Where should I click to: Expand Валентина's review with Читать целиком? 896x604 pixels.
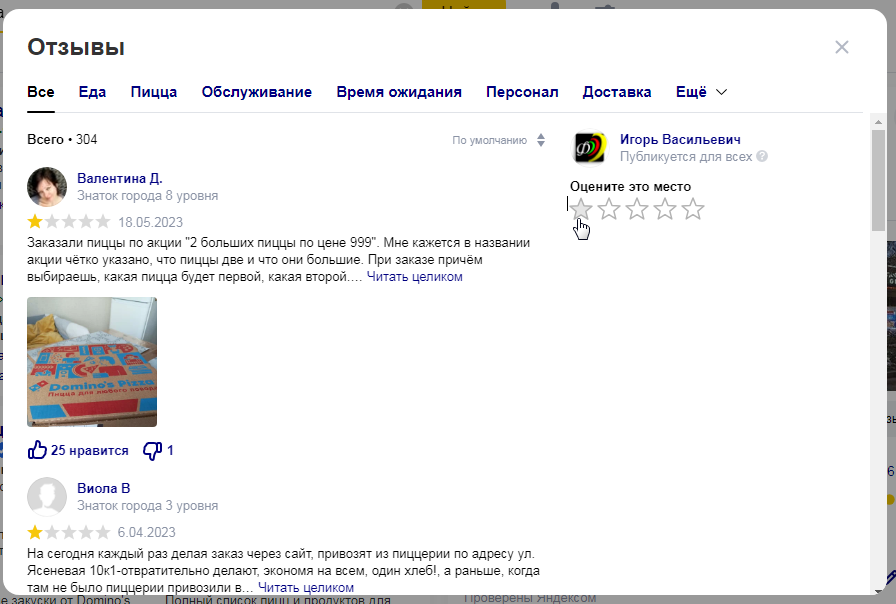[414, 277]
